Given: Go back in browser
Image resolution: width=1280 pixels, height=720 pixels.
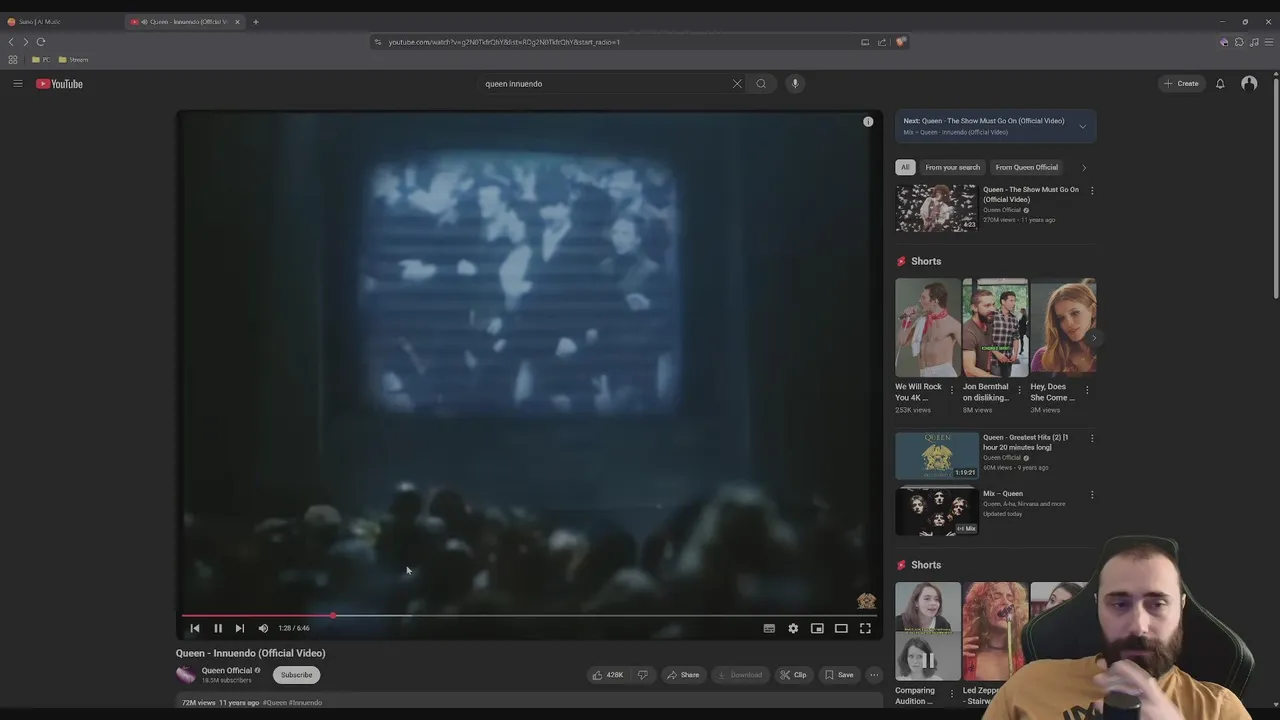Looking at the screenshot, I should 11,42.
